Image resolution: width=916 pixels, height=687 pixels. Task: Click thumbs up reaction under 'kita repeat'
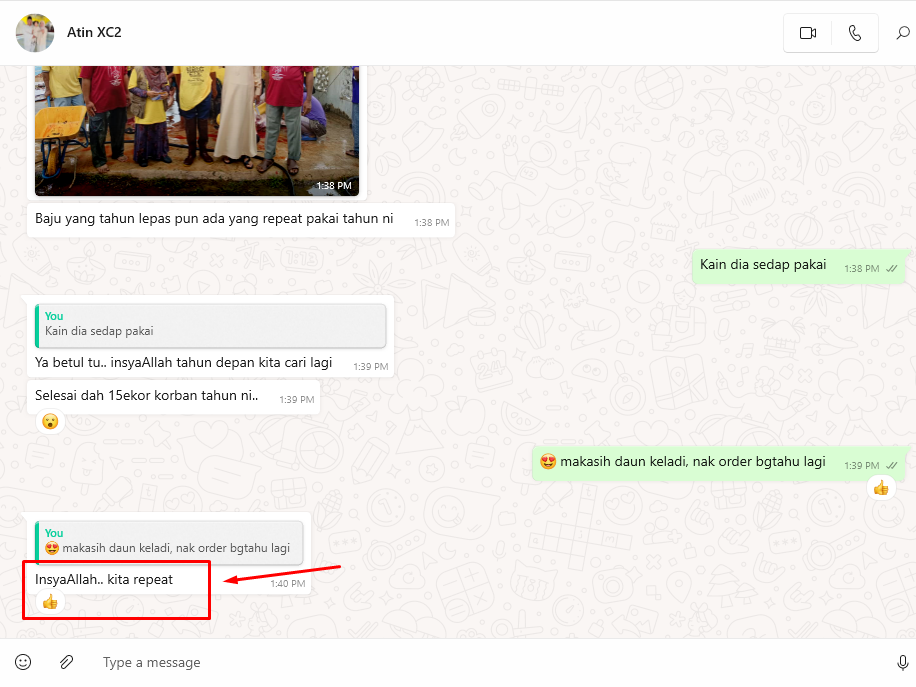[x=50, y=601]
